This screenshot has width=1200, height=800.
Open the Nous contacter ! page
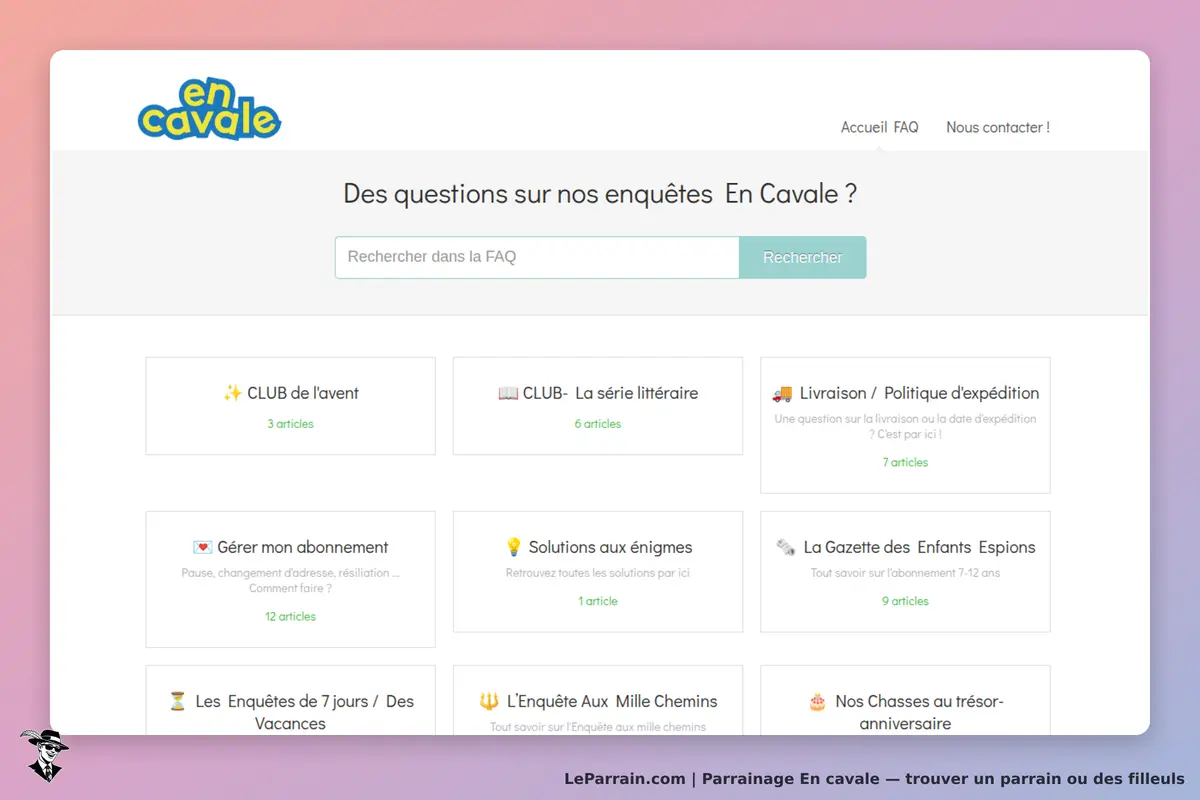(997, 127)
